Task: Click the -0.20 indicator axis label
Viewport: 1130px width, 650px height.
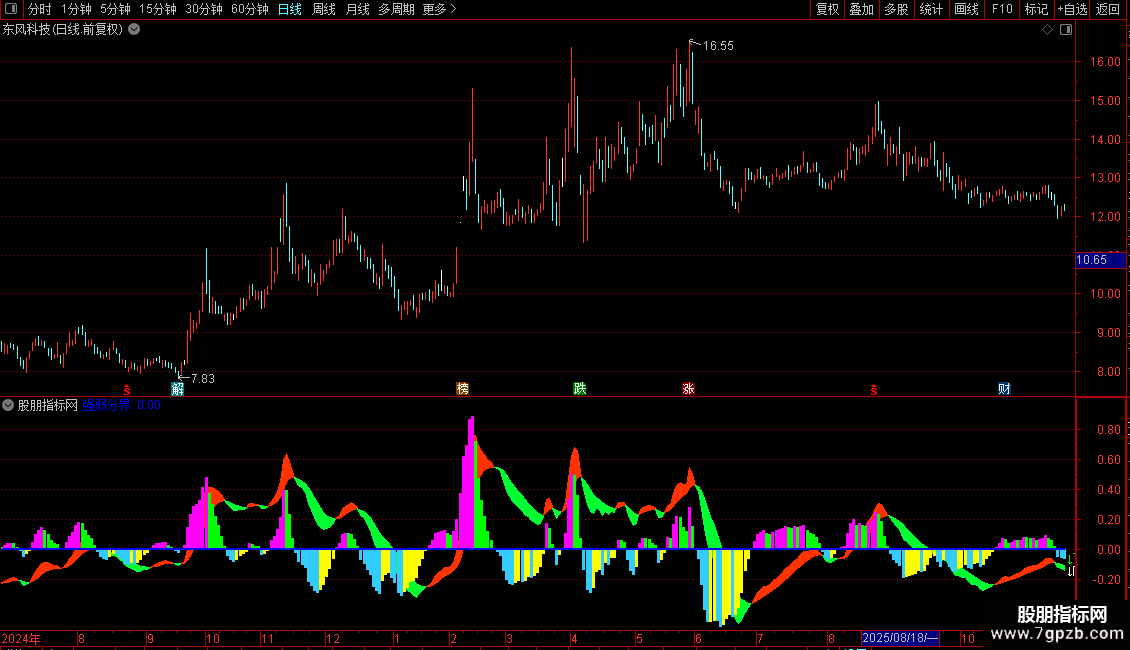Action: 1106,580
